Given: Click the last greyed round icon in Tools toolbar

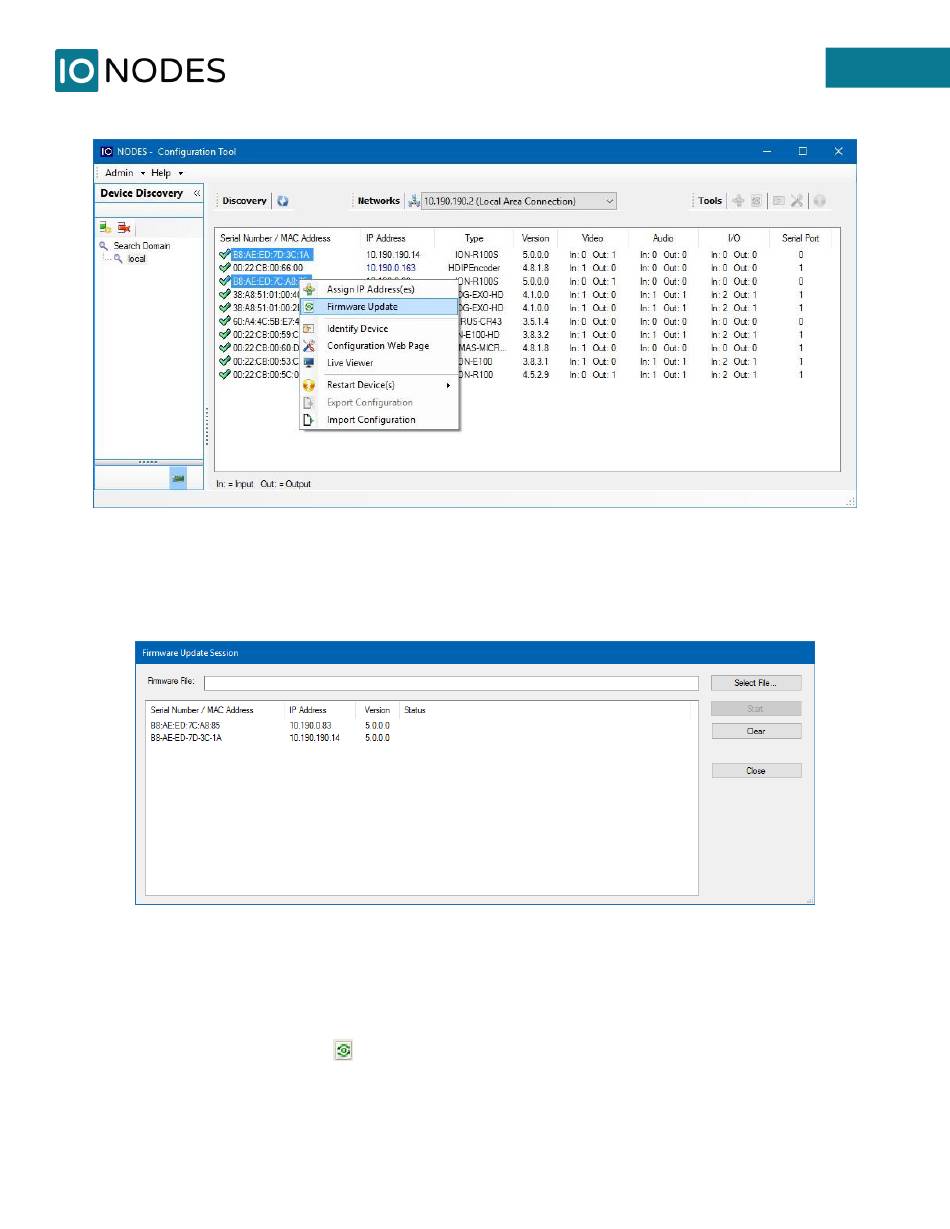Looking at the screenshot, I should 819,201.
